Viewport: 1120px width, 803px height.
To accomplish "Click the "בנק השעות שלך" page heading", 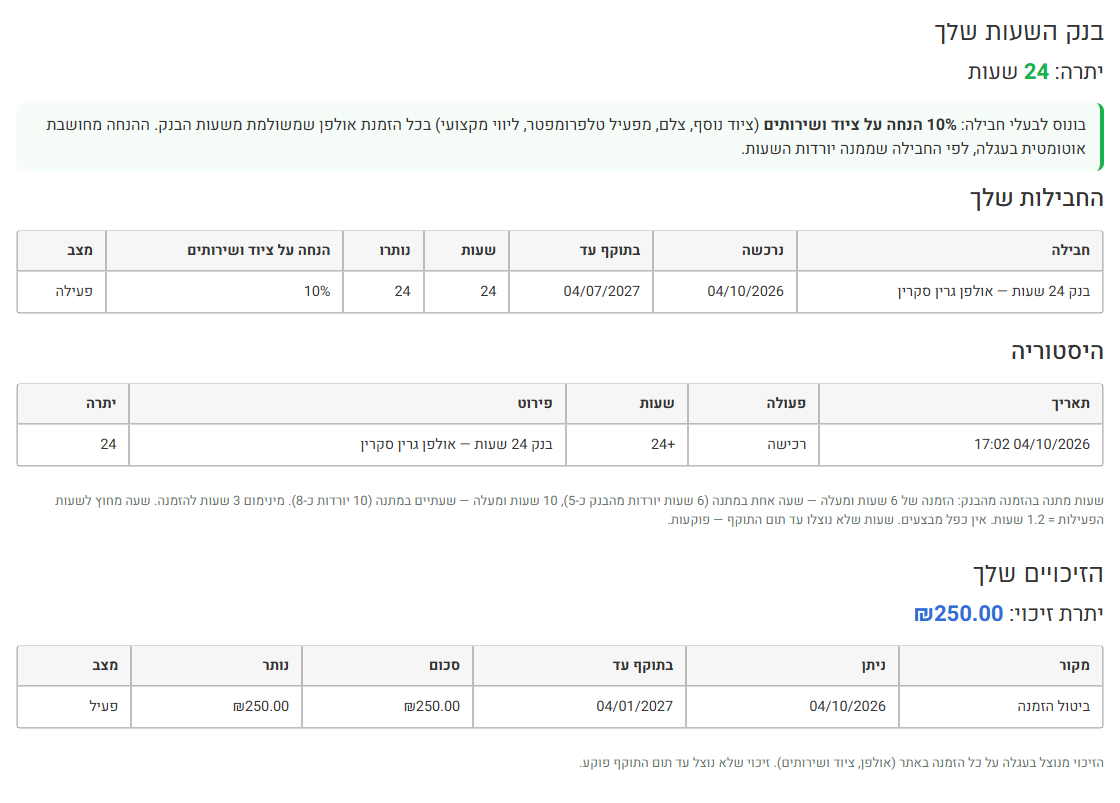I will click(x=1019, y=32).
